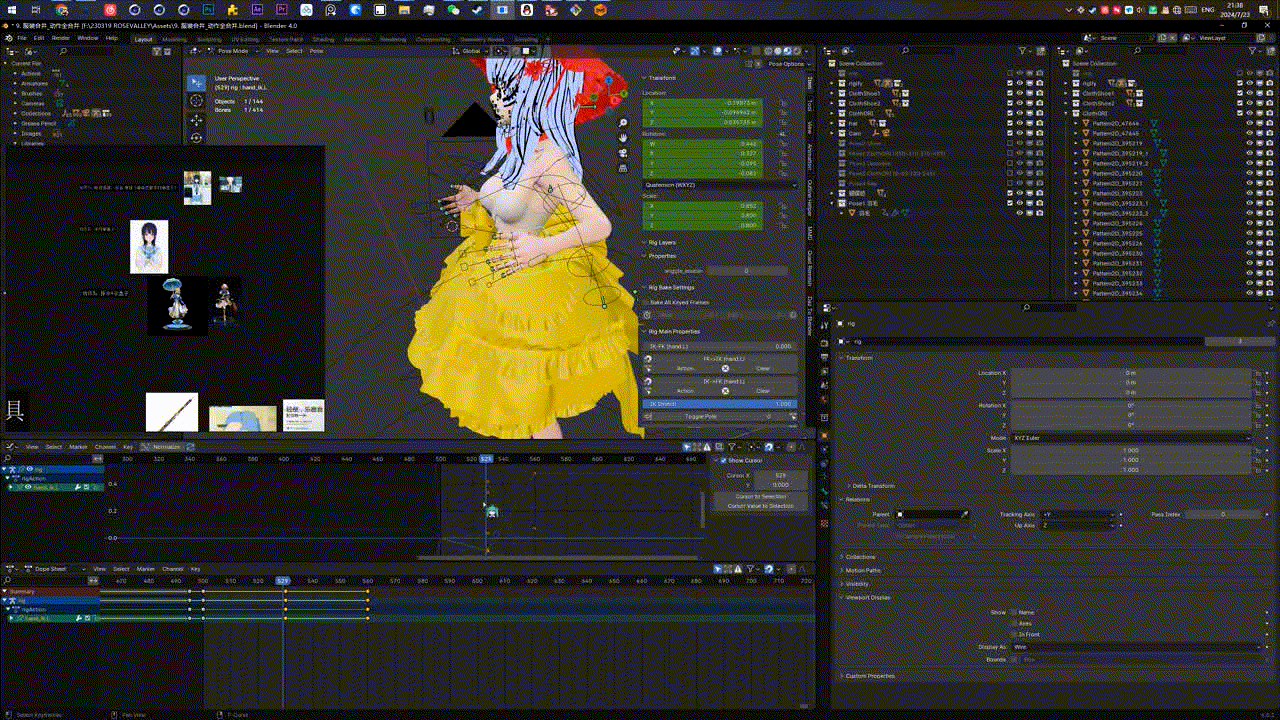Image resolution: width=1280 pixels, height=720 pixels.
Task: Uncheck rigify collection in left outliner
Action: point(1012,82)
